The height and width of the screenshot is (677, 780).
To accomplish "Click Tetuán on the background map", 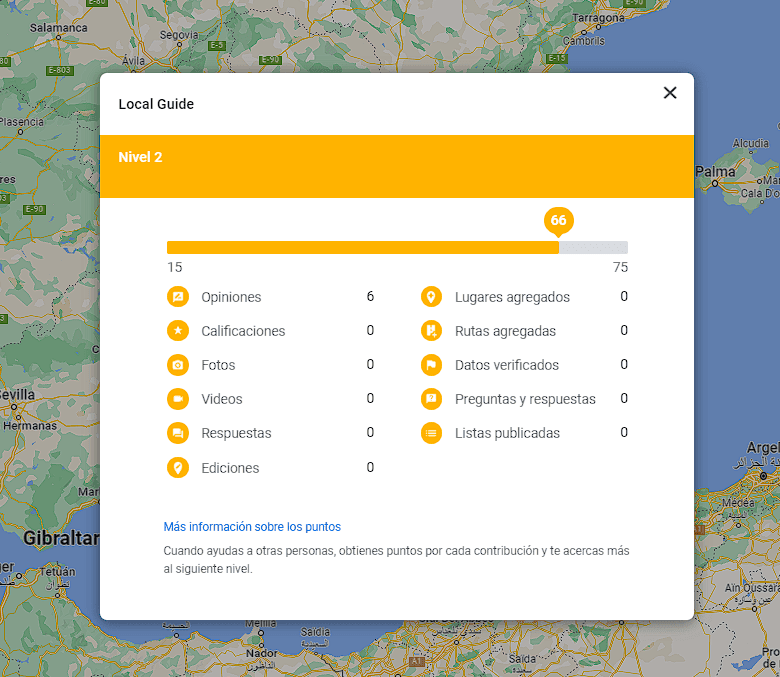I will coord(58,572).
